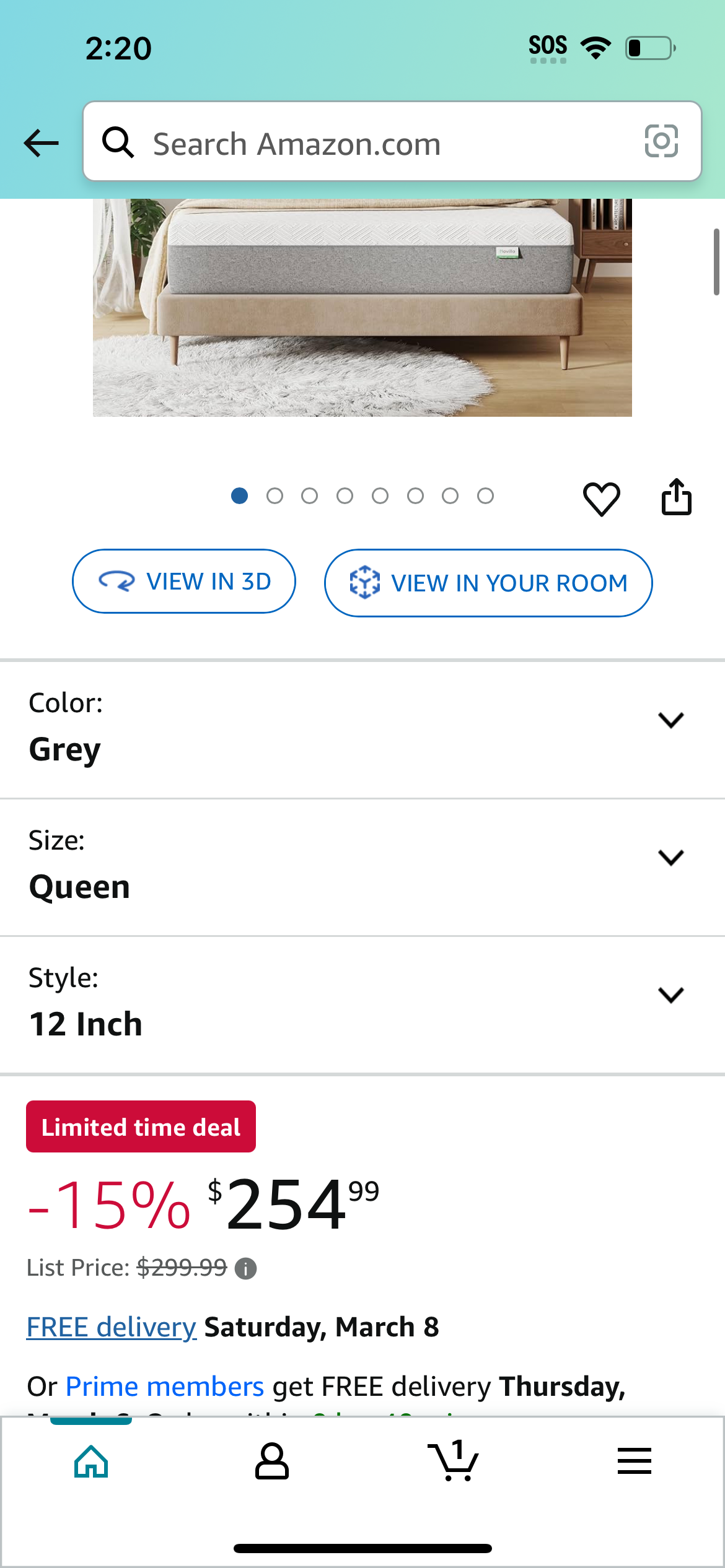Add item to wishlist with heart icon

click(601, 499)
